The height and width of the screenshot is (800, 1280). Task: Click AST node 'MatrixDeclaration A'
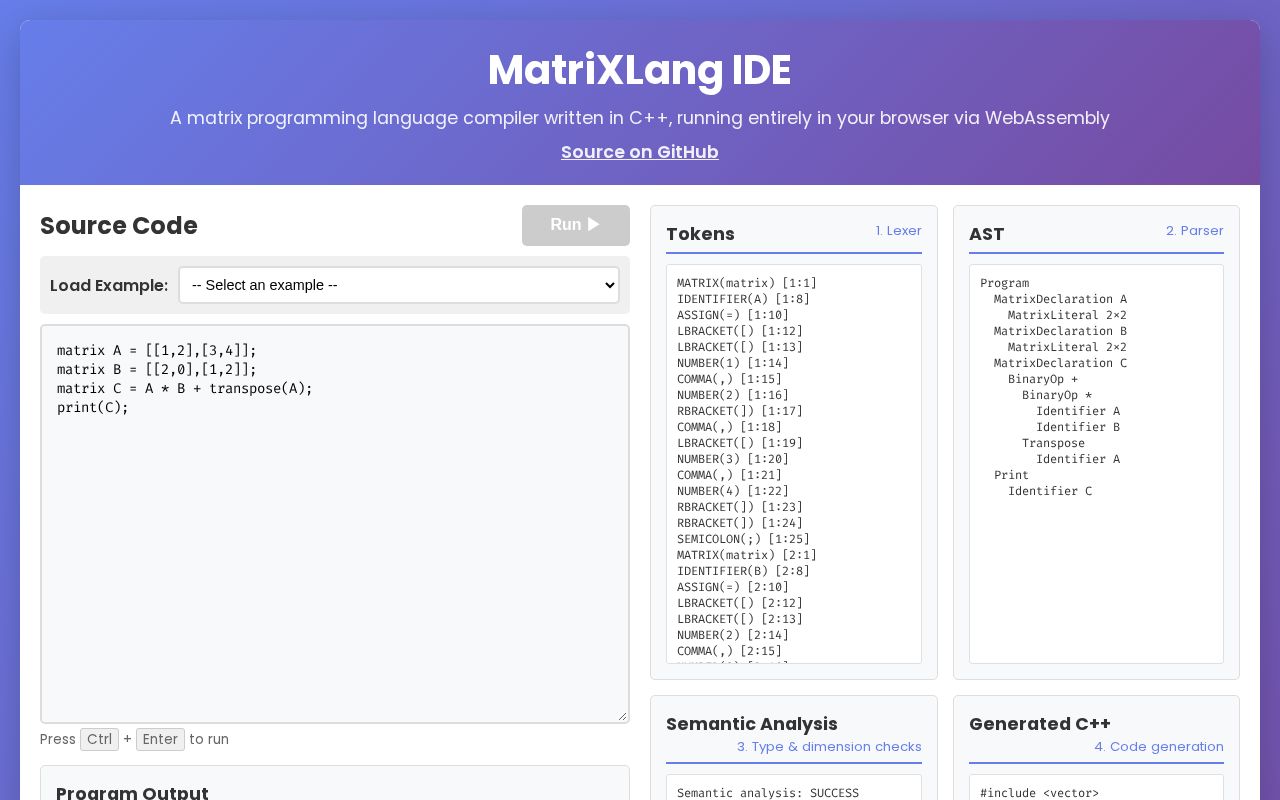click(1060, 299)
